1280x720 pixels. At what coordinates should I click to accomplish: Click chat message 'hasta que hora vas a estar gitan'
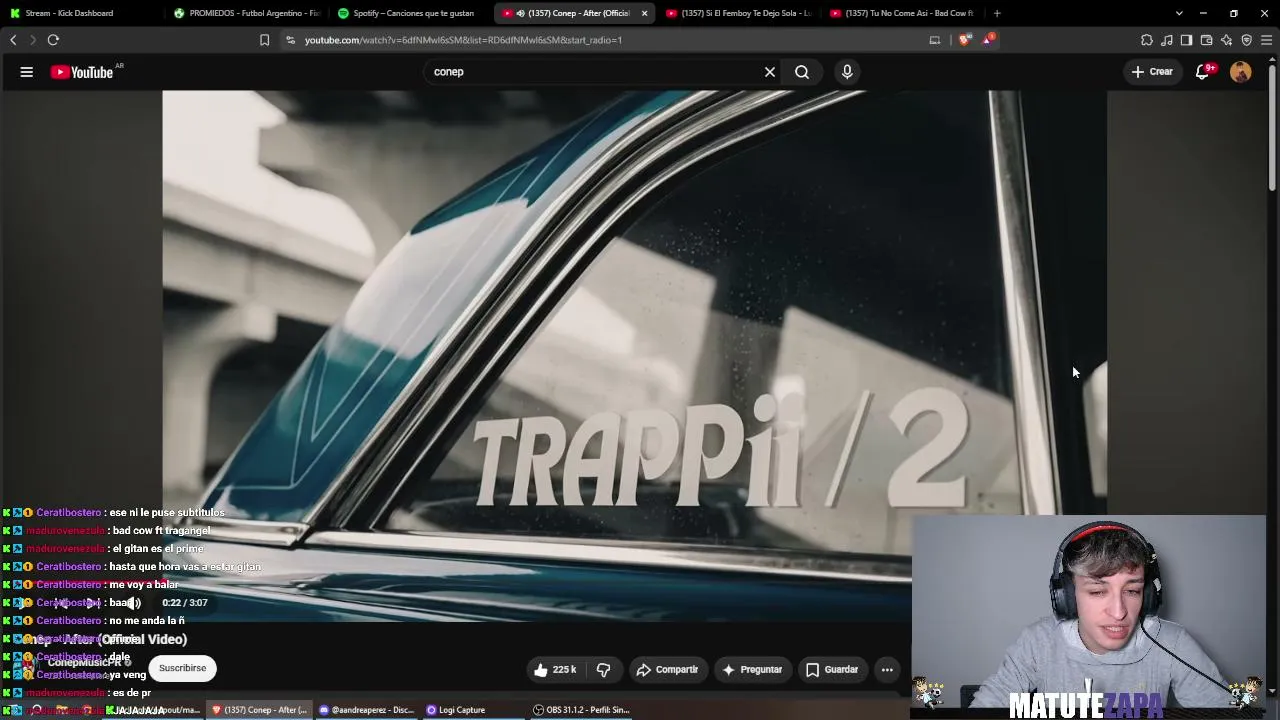[185, 567]
